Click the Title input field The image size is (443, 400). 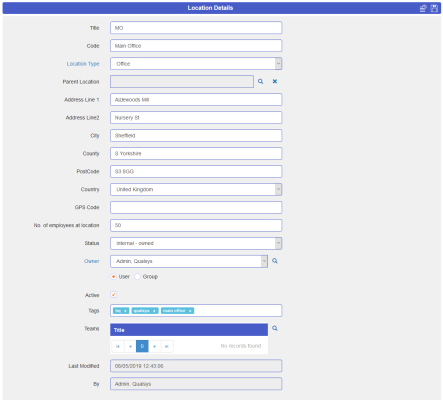(x=196, y=28)
